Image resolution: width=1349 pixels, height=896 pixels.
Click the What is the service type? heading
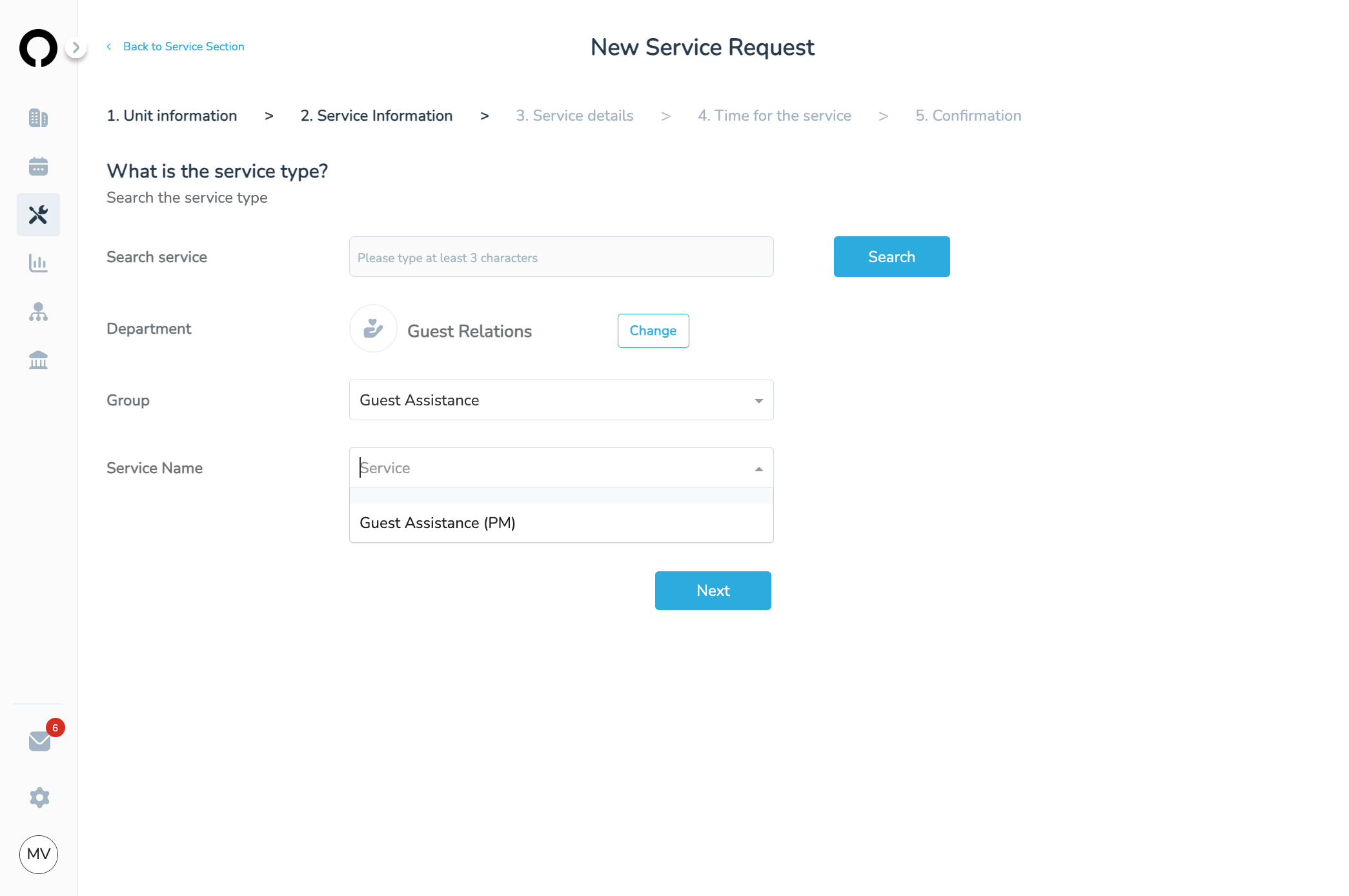218,171
